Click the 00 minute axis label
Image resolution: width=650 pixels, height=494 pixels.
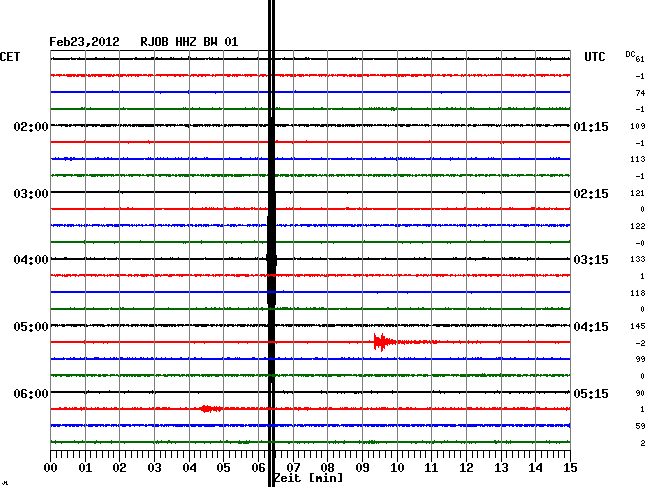[51, 468]
